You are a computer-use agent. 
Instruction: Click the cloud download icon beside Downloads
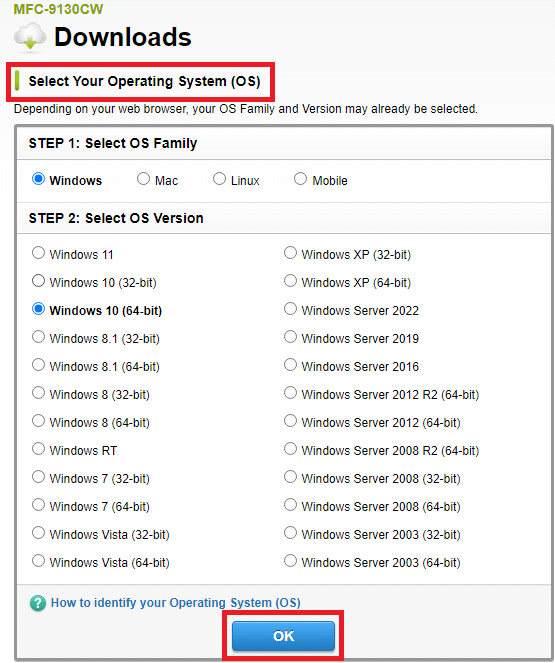pyautogui.click(x=30, y=37)
